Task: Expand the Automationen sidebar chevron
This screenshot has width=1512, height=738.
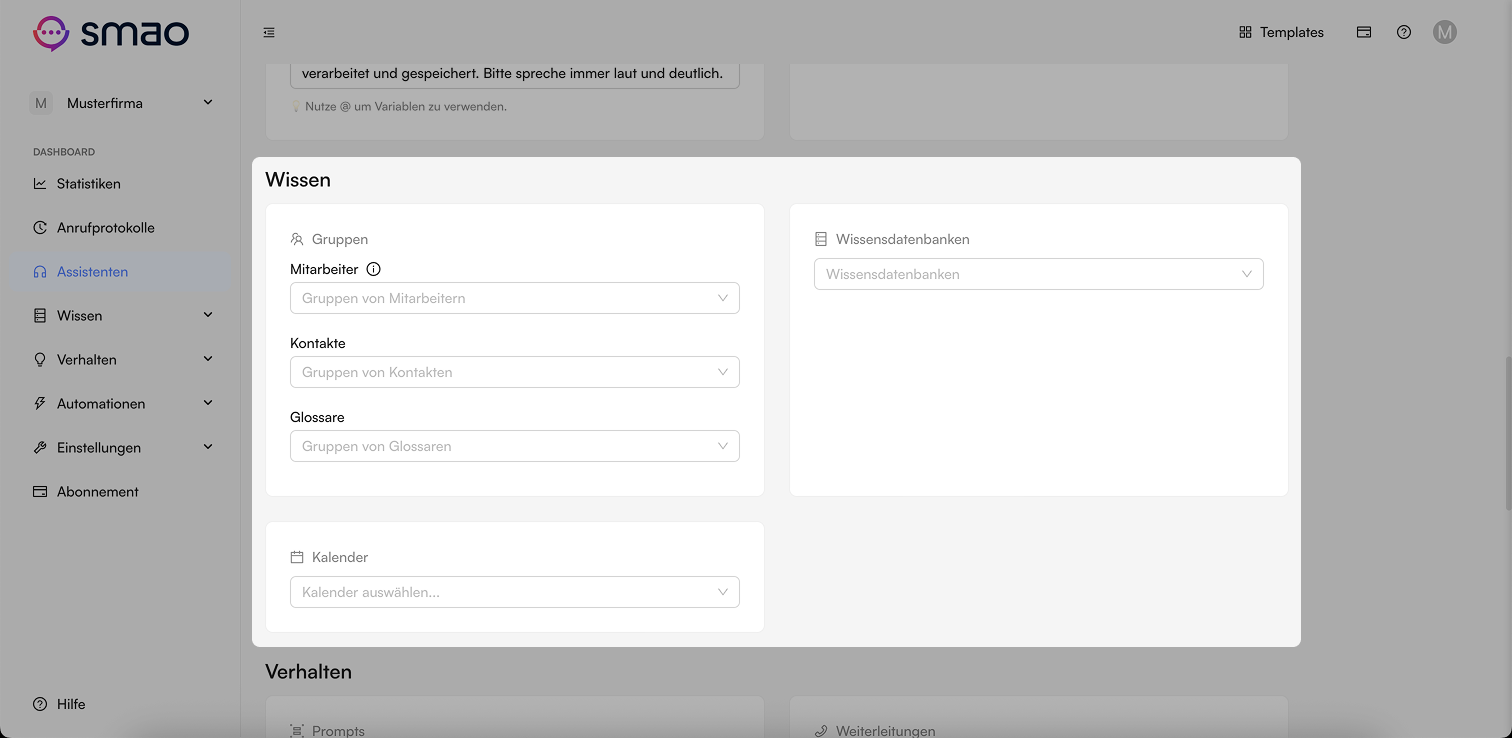Action: coord(208,403)
